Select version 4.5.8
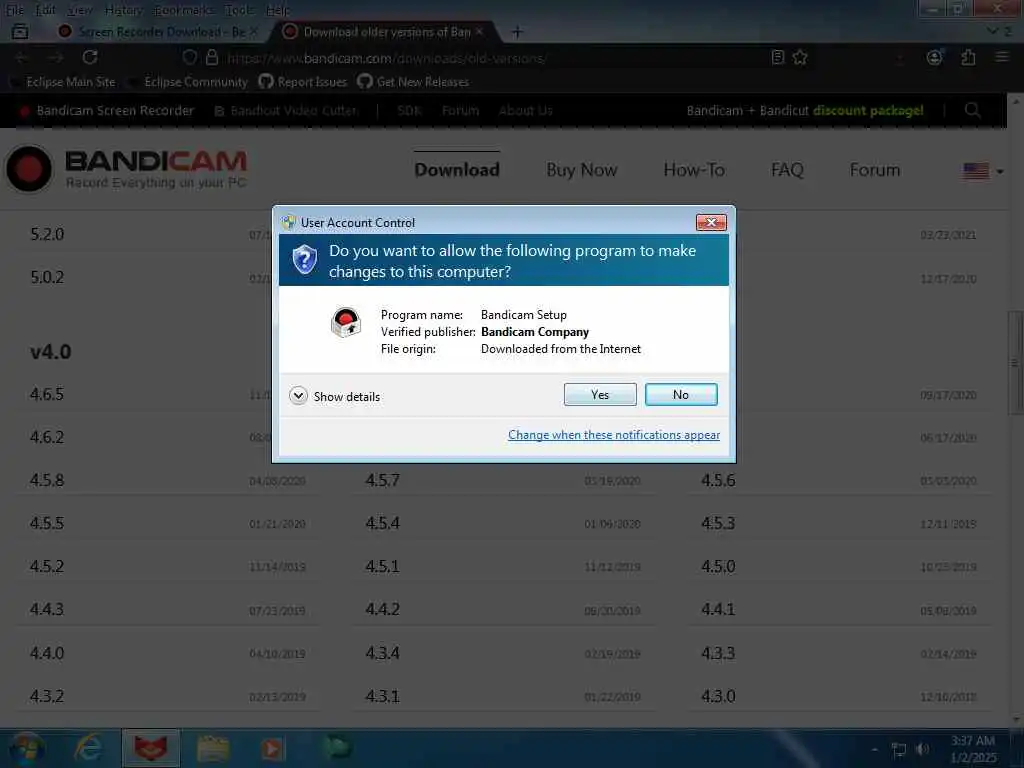Viewport: 1024px width, 768px height. [47, 480]
